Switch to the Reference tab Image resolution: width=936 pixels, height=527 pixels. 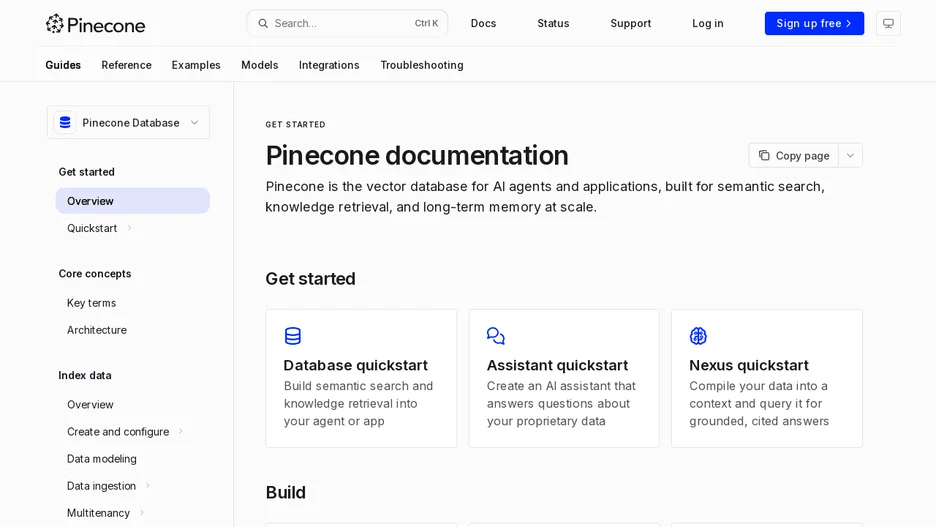pyautogui.click(x=127, y=65)
